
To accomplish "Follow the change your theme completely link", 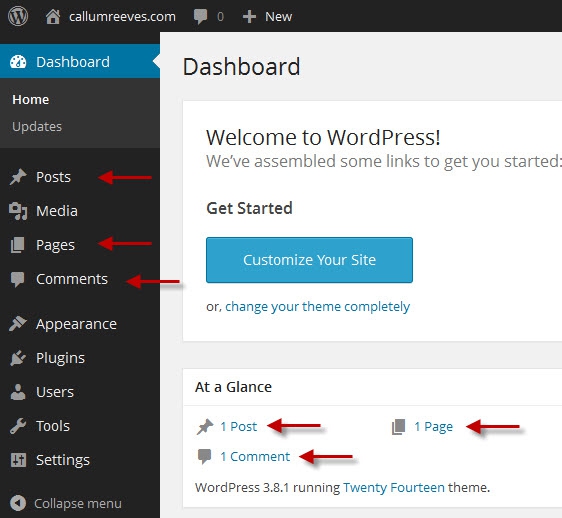I will (318, 306).
